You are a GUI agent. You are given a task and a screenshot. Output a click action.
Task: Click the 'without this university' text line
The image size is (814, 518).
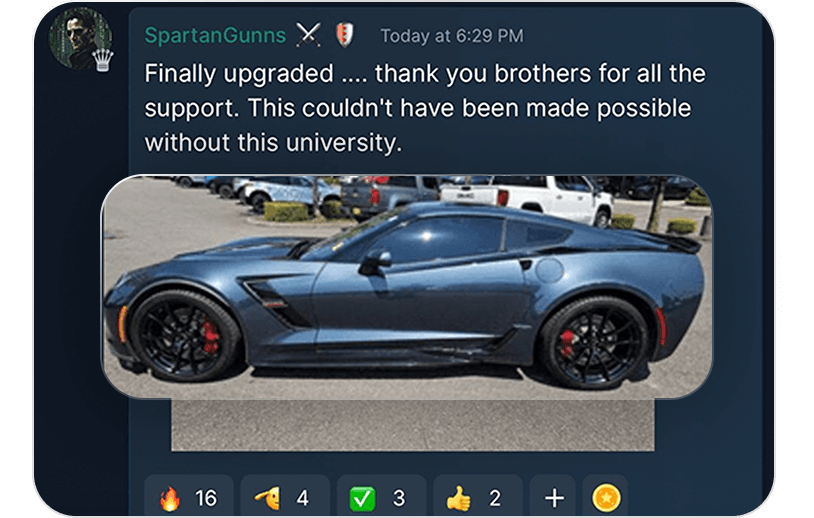tap(273, 142)
